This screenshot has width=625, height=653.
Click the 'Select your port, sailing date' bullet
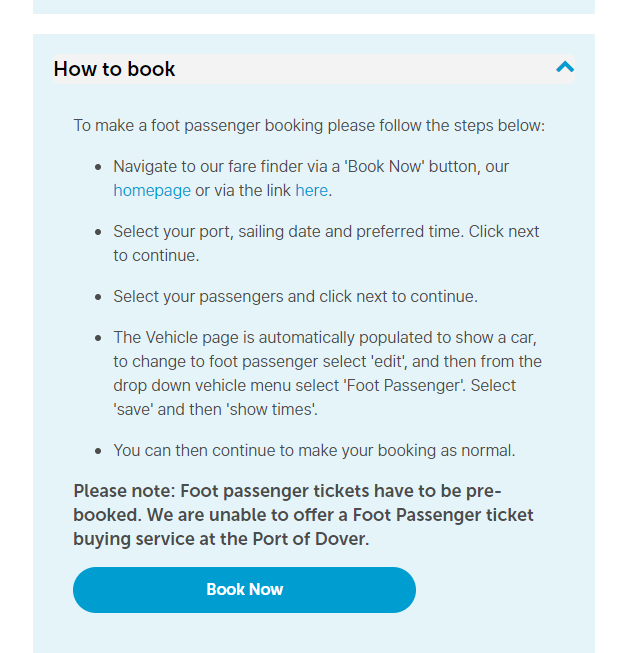pos(326,243)
